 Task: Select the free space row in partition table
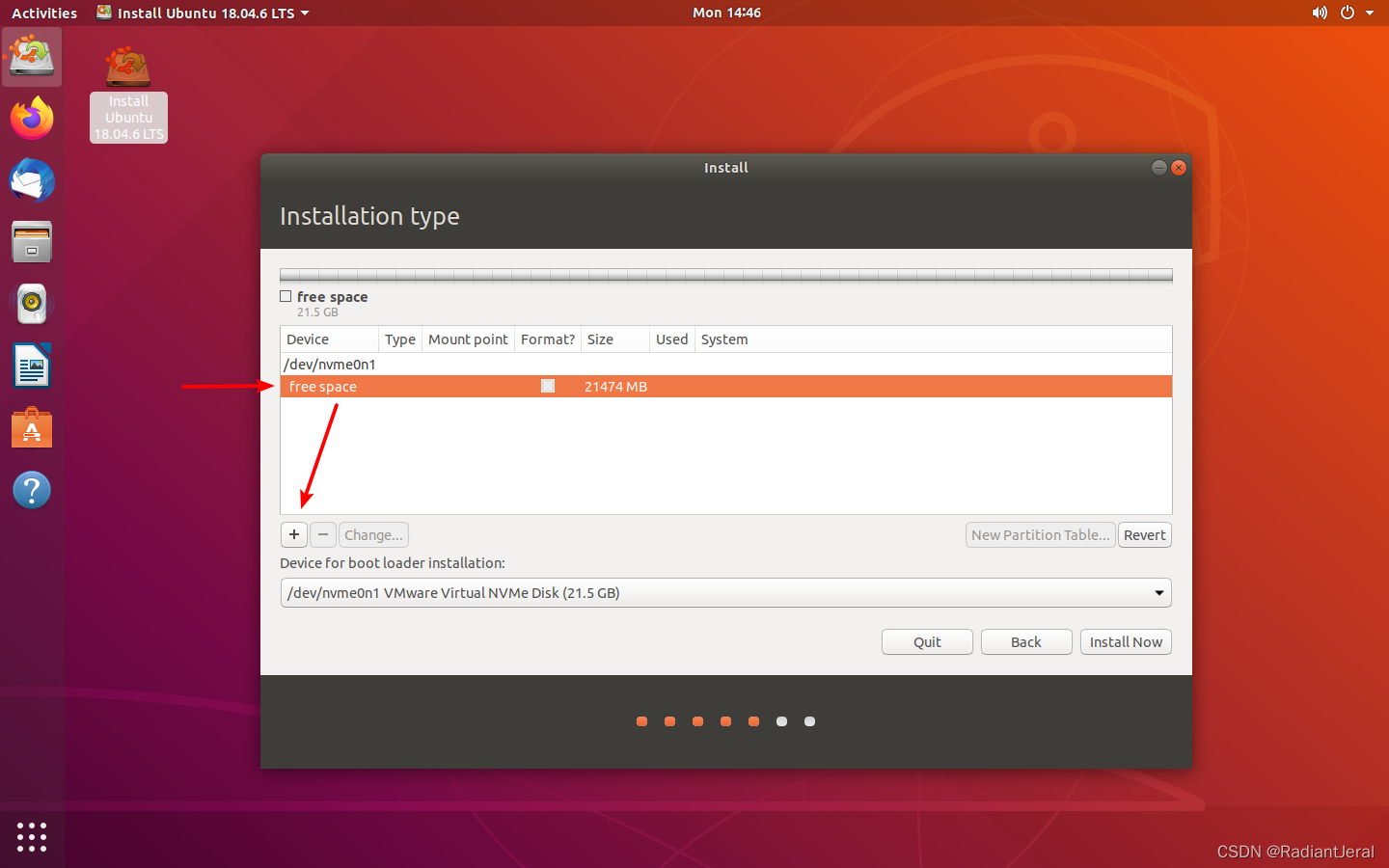[x=725, y=386]
